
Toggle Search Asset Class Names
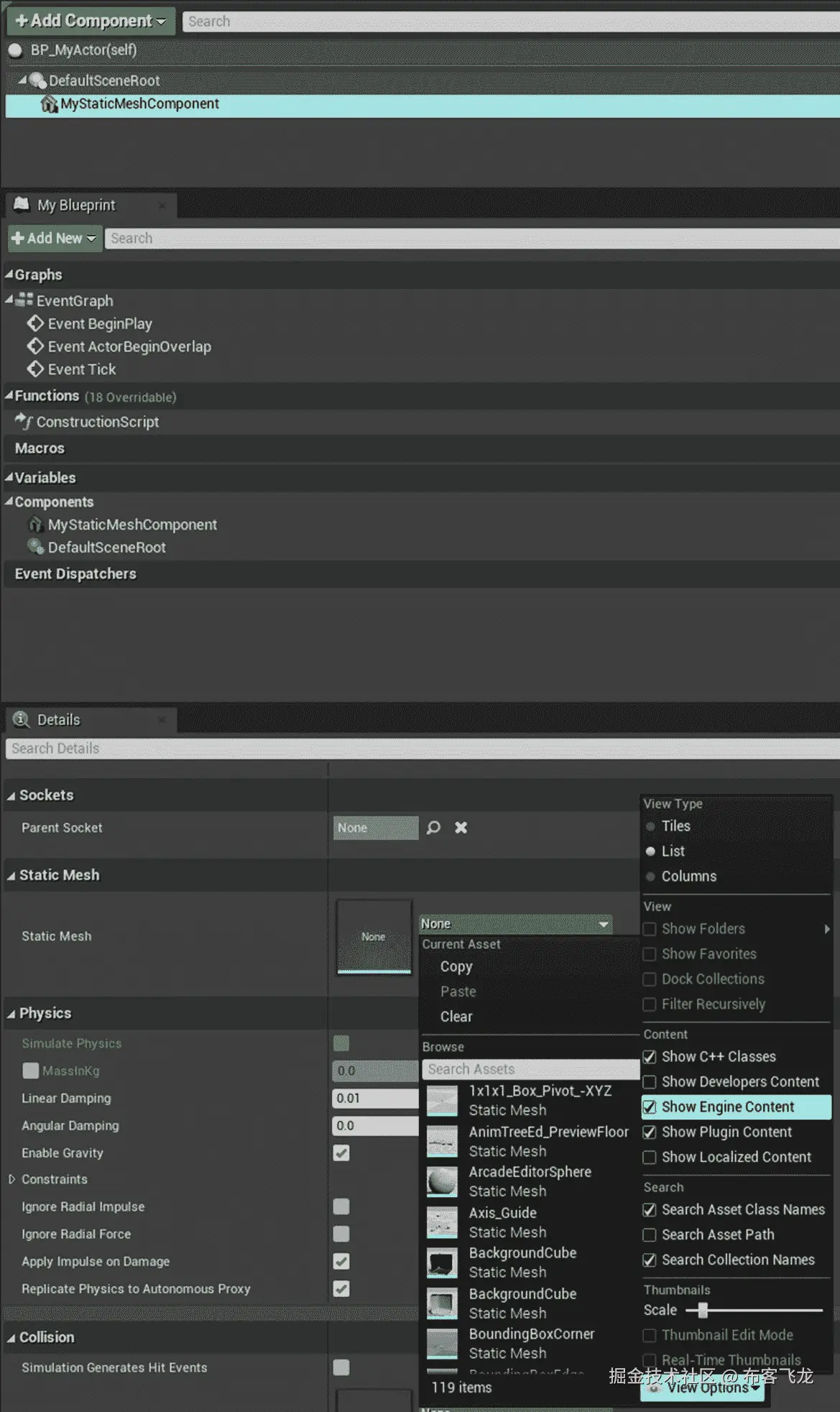pyautogui.click(x=650, y=1210)
